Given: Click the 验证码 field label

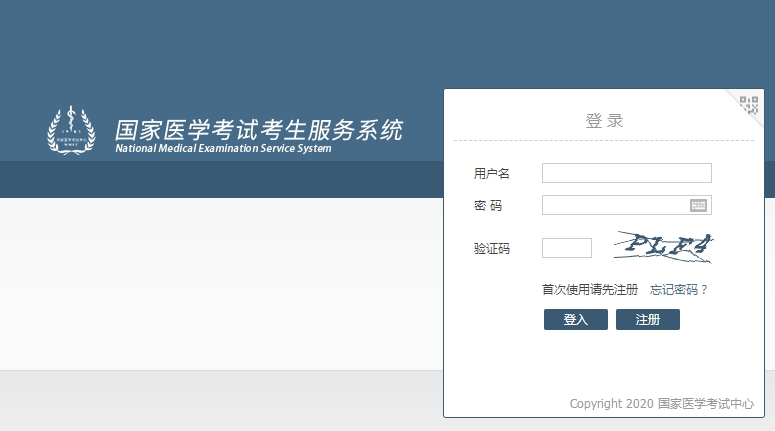Looking at the screenshot, I should 491,249.
